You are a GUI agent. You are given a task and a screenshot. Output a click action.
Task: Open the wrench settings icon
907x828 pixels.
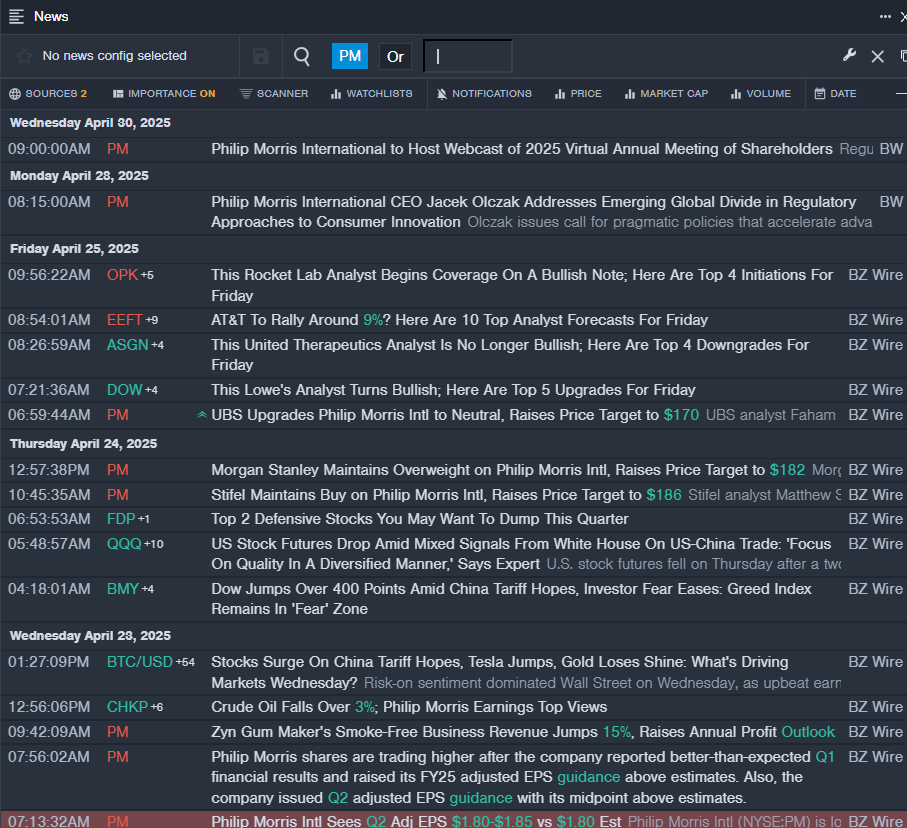tap(849, 56)
